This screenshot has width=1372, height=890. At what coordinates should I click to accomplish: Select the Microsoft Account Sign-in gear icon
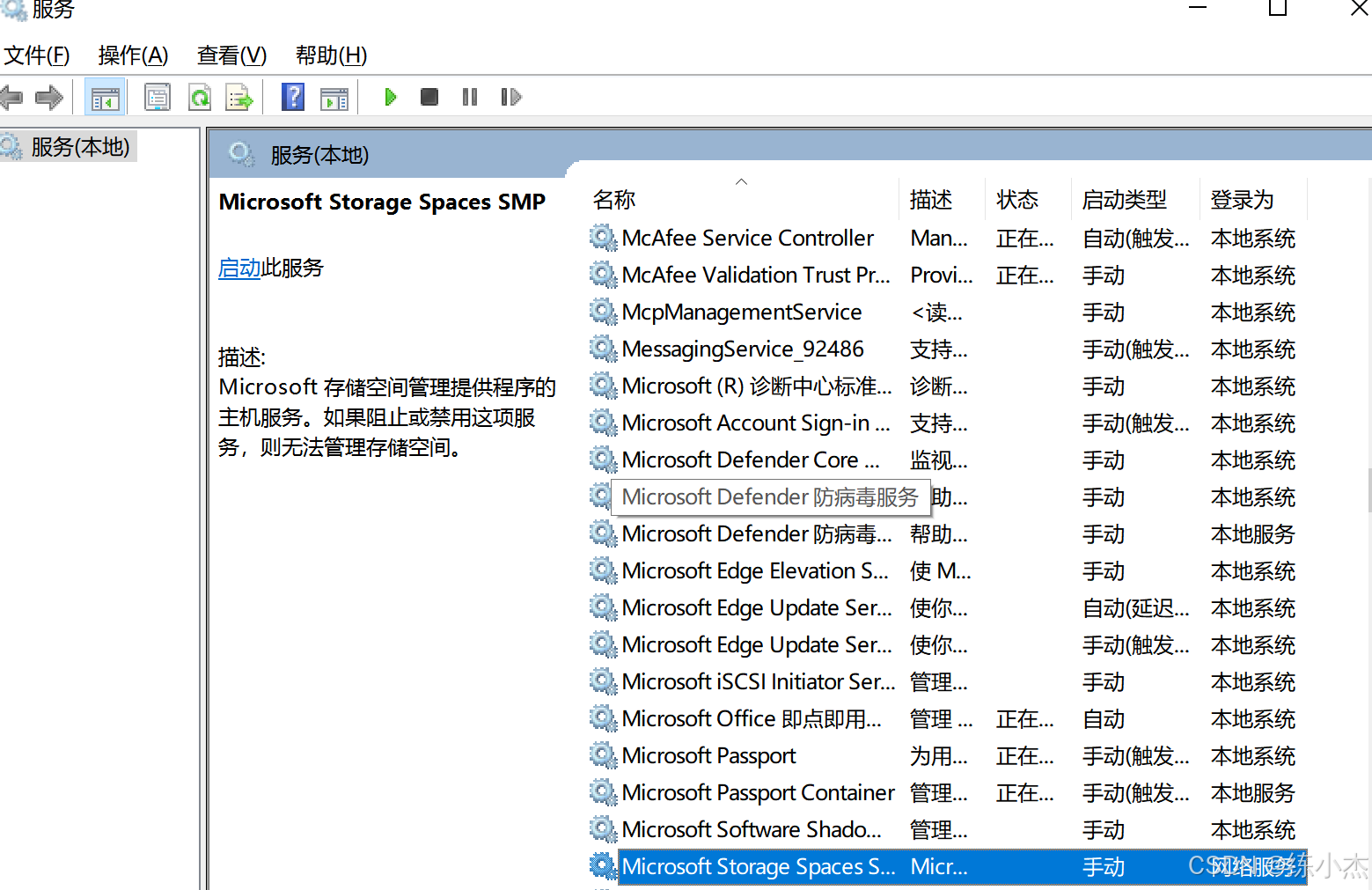tap(603, 423)
